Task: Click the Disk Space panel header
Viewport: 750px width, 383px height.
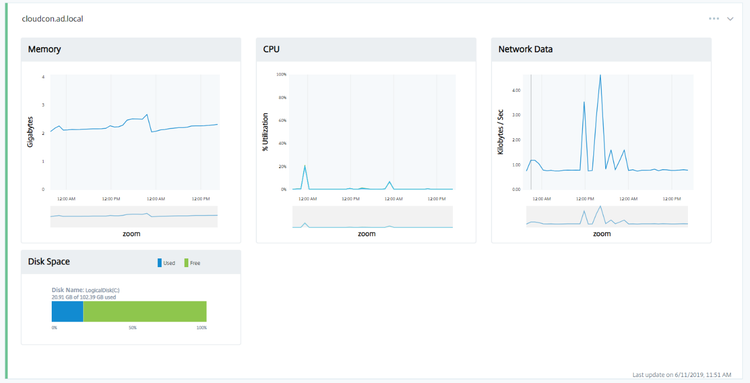Action: 131,262
